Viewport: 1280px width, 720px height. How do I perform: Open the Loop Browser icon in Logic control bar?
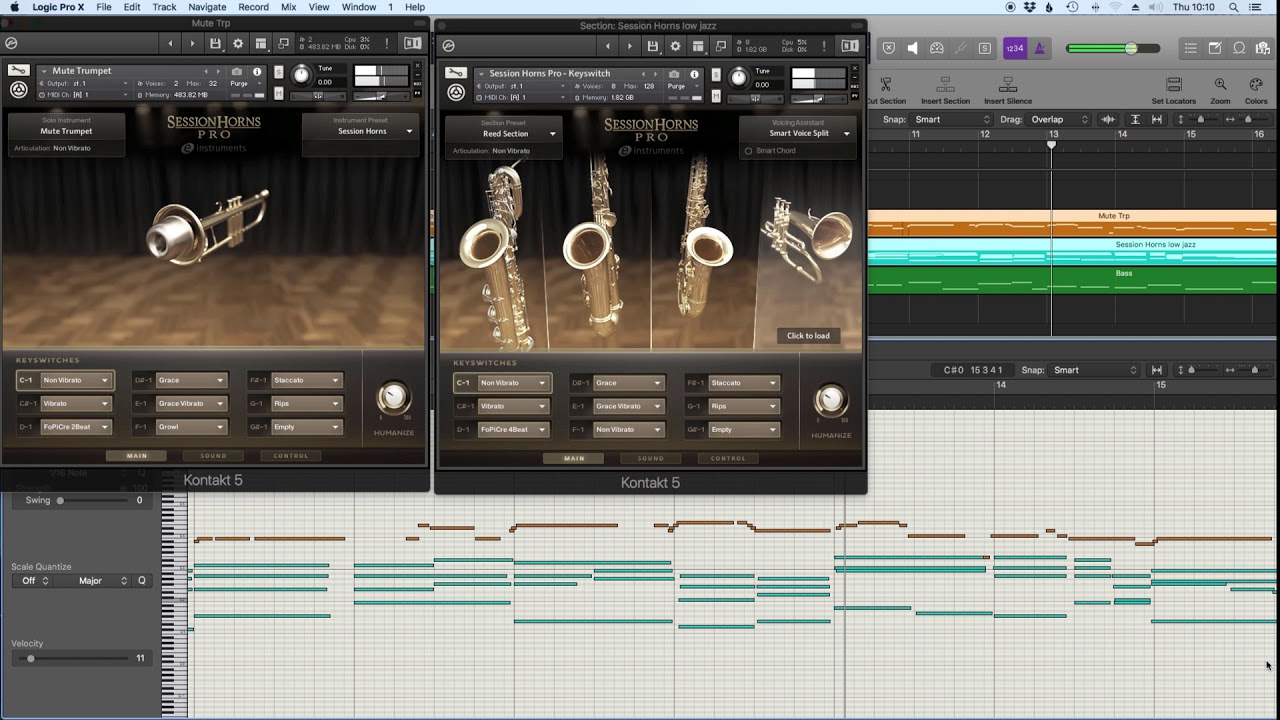(x=1239, y=48)
